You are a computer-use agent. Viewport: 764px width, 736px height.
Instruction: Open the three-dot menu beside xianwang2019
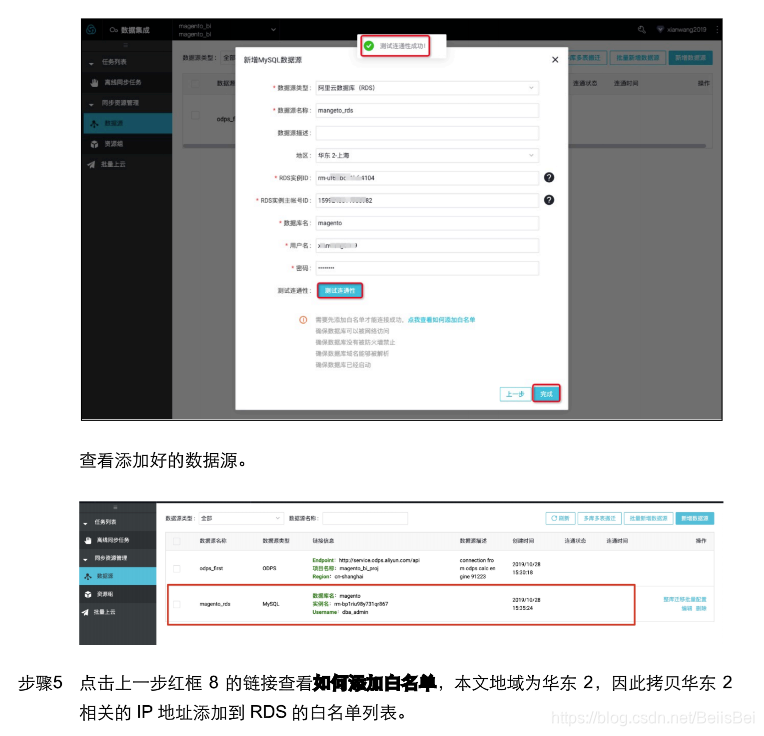tap(717, 30)
